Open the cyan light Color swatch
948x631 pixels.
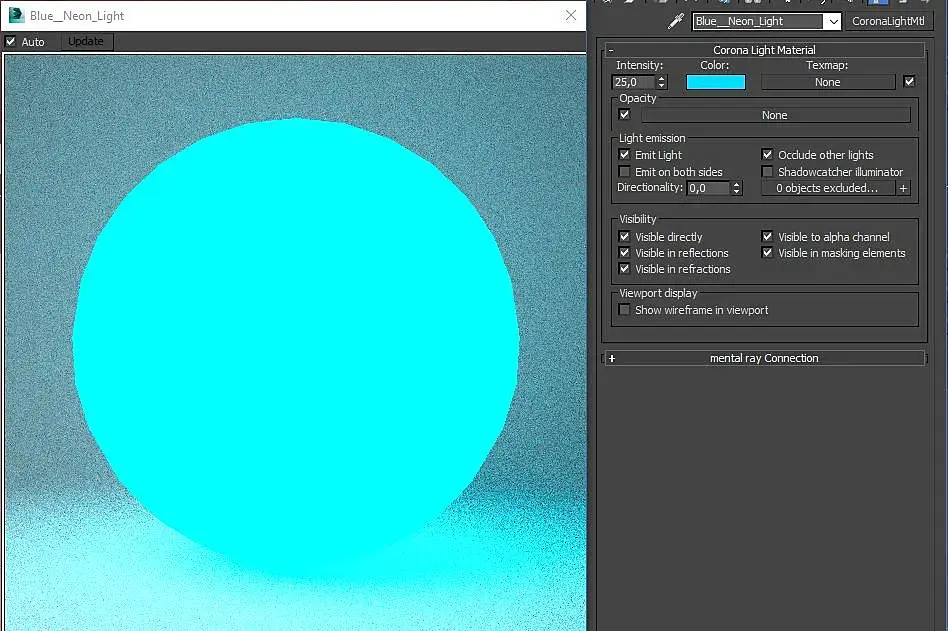click(x=716, y=82)
